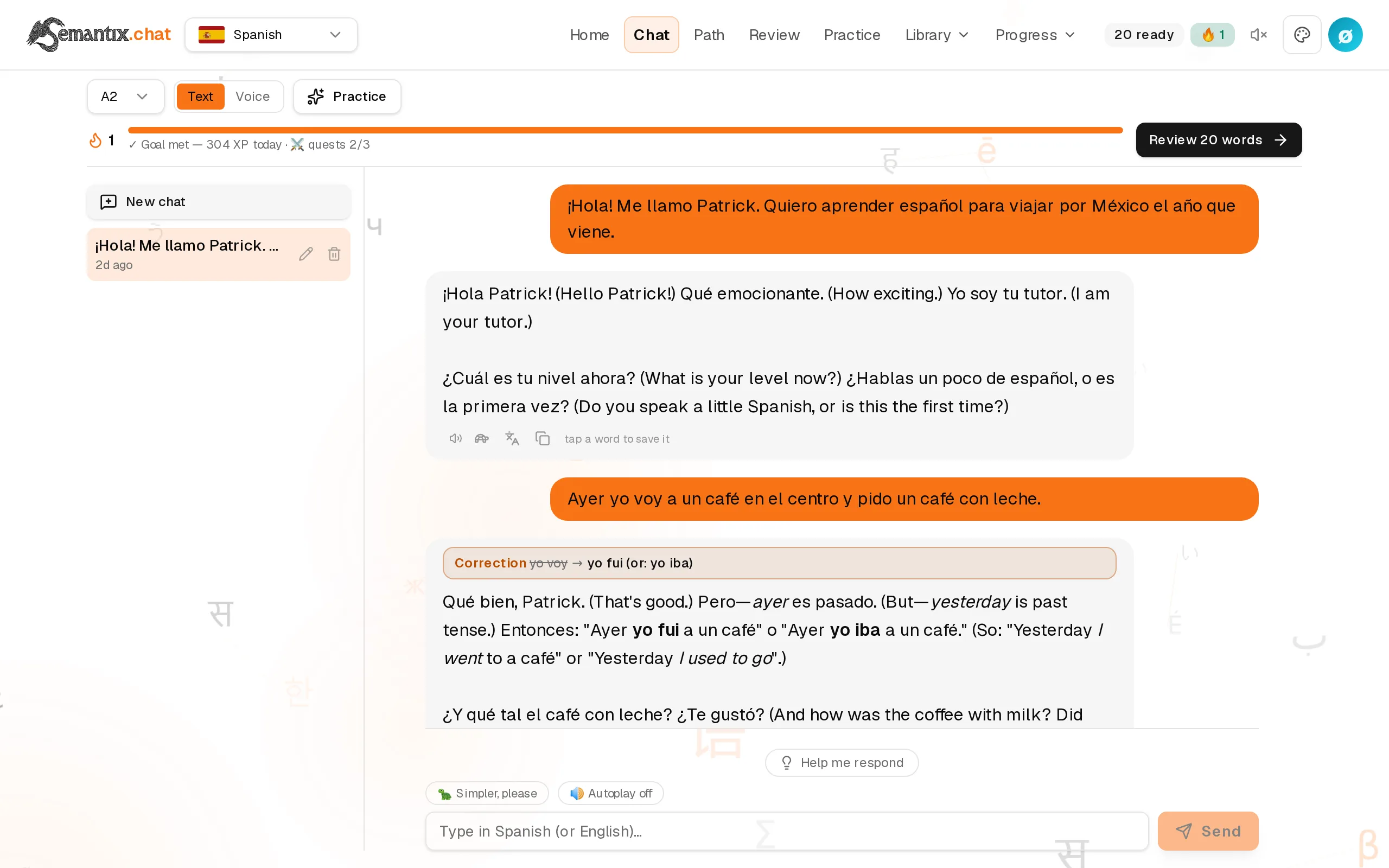Click the streak flame badge in header

pos(1212,34)
